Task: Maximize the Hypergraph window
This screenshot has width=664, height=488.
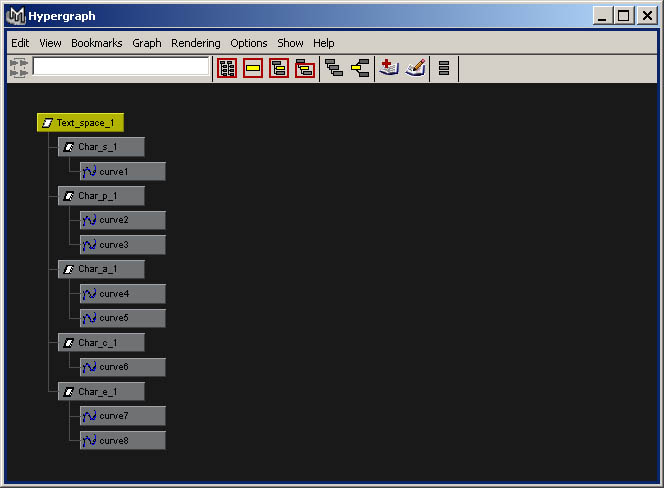Action: coord(624,16)
